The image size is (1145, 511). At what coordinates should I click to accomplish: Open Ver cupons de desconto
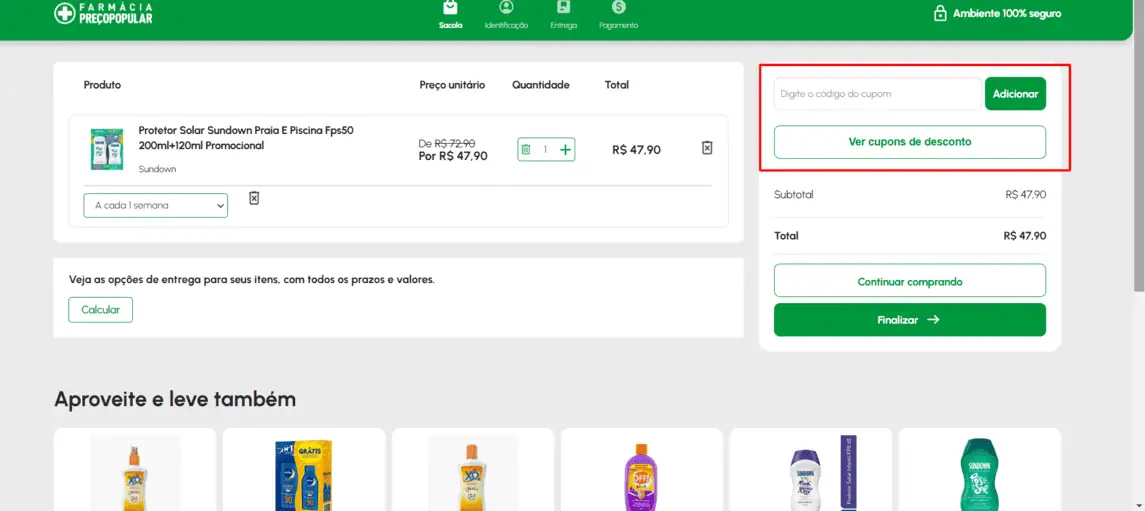[x=910, y=142]
